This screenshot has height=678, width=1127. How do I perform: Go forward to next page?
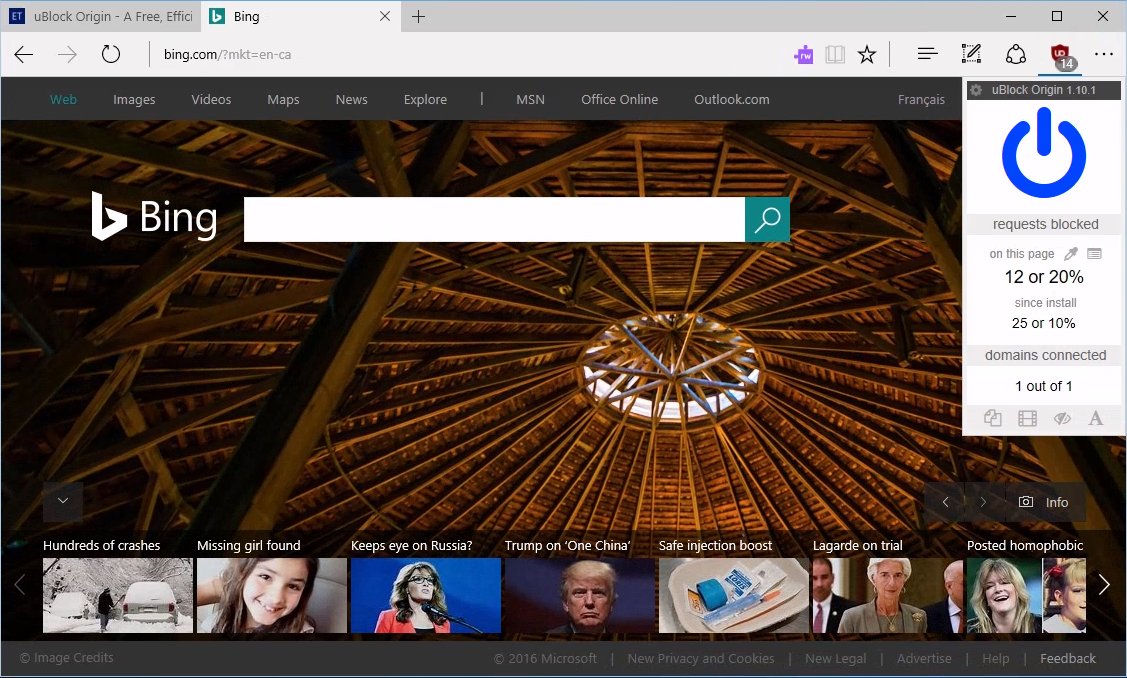pyautogui.click(x=67, y=55)
